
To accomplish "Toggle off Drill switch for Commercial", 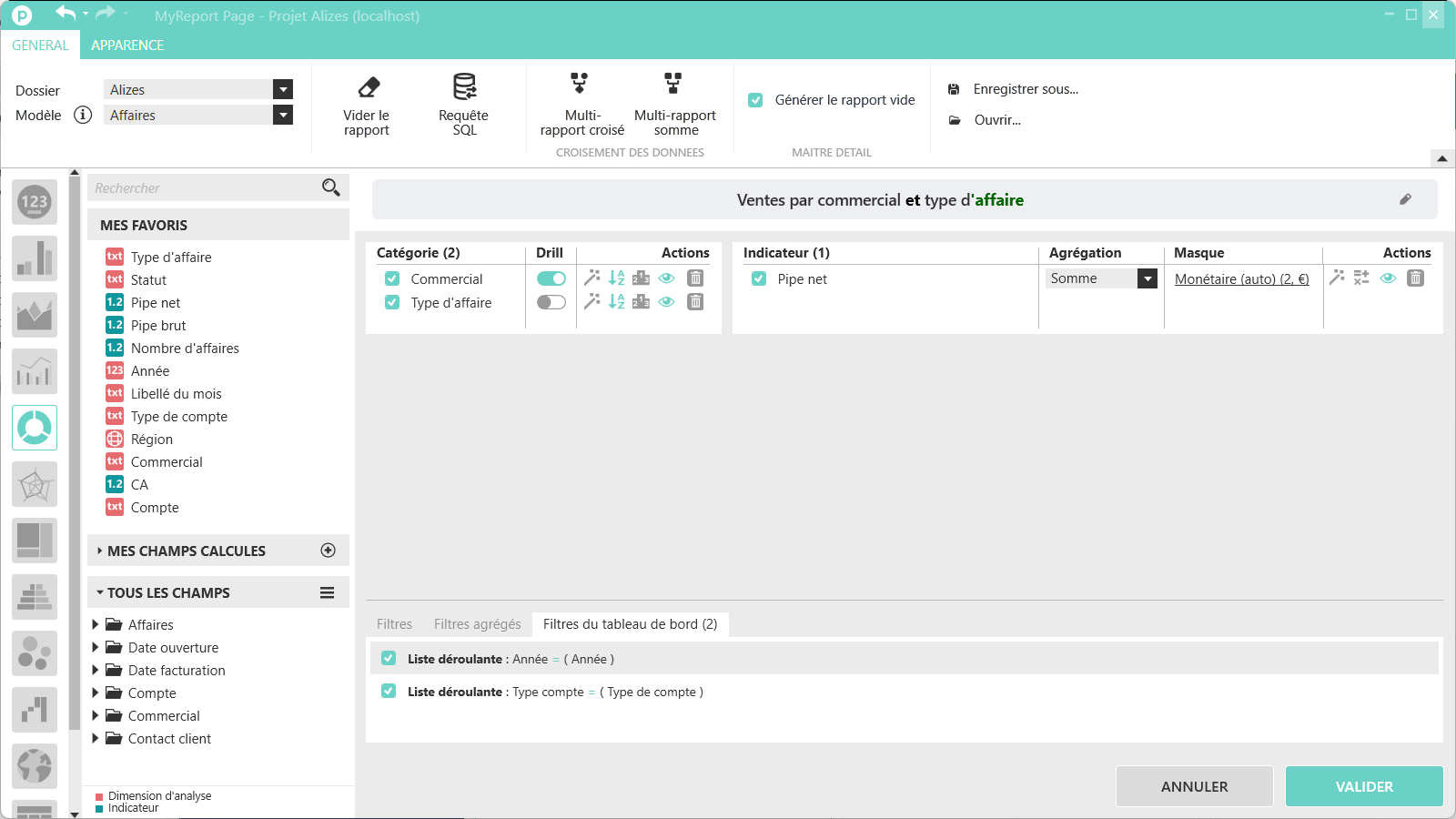I will pos(551,278).
